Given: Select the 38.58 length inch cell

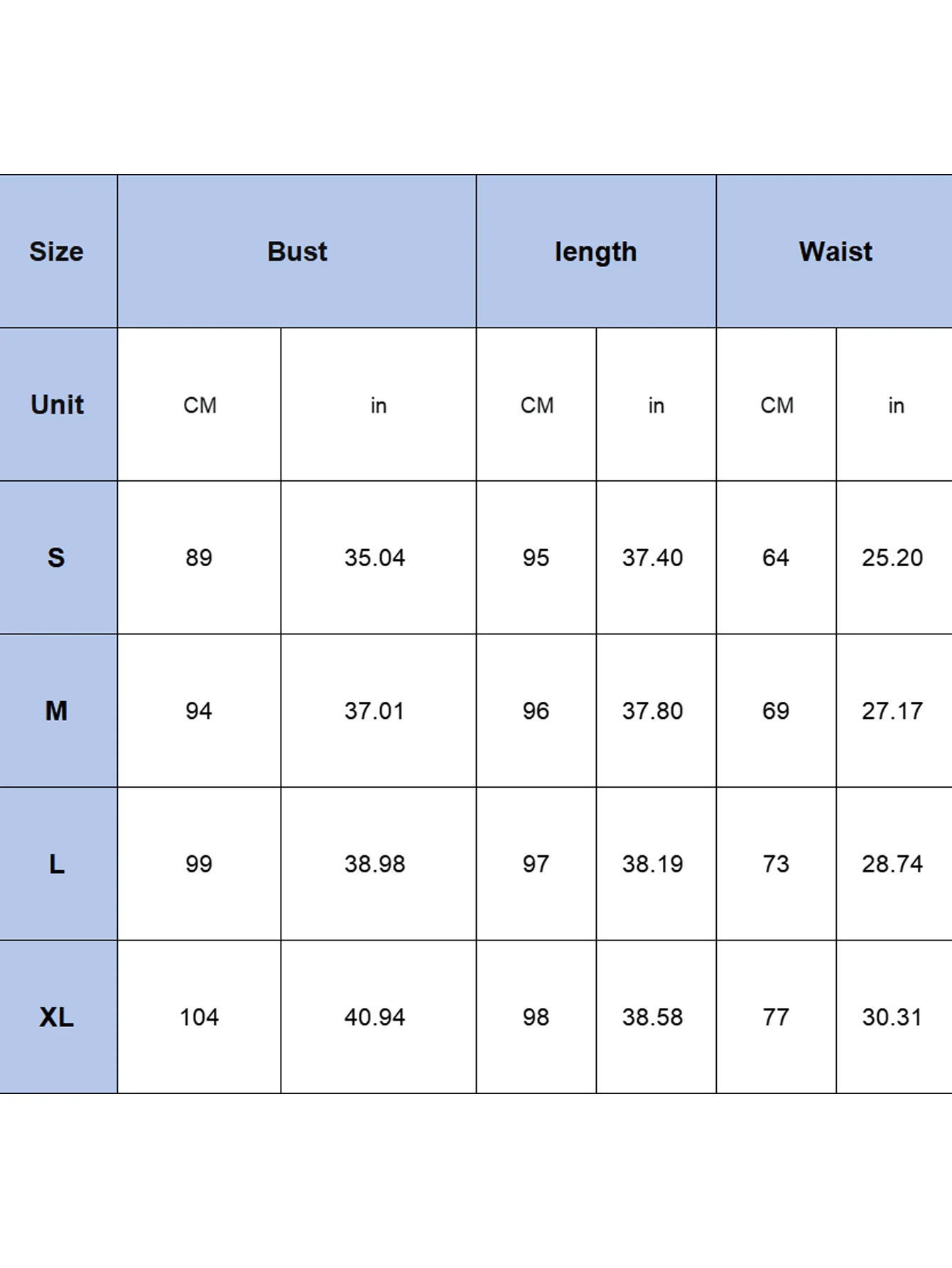Looking at the screenshot, I should coord(656,1017).
